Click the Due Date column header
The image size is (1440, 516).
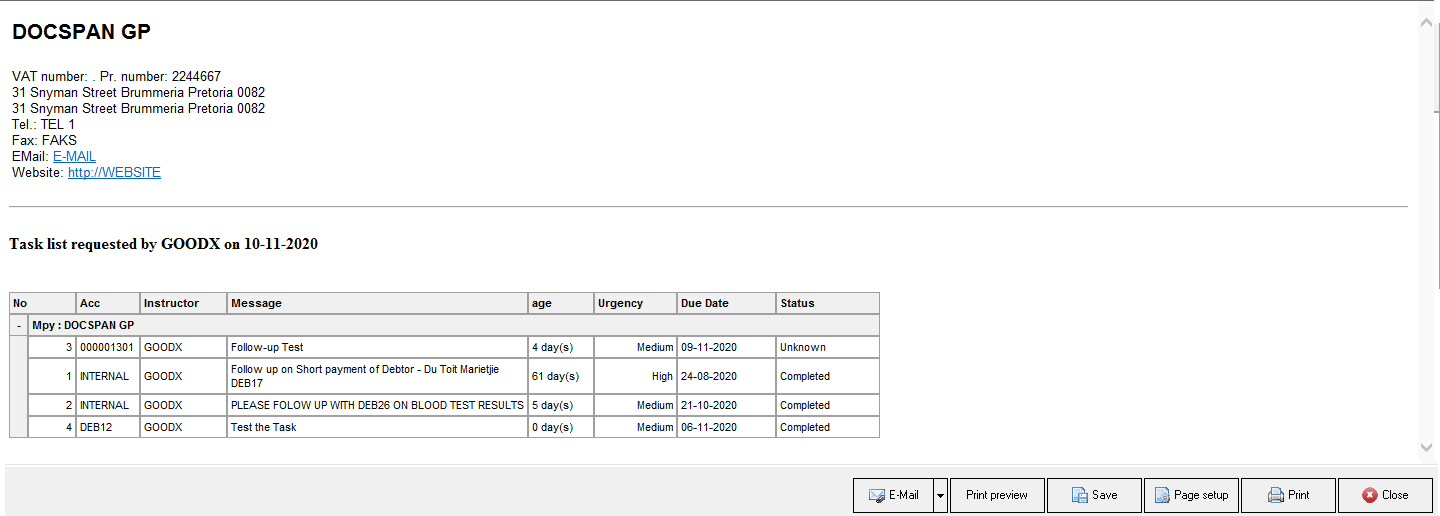tap(705, 303)
